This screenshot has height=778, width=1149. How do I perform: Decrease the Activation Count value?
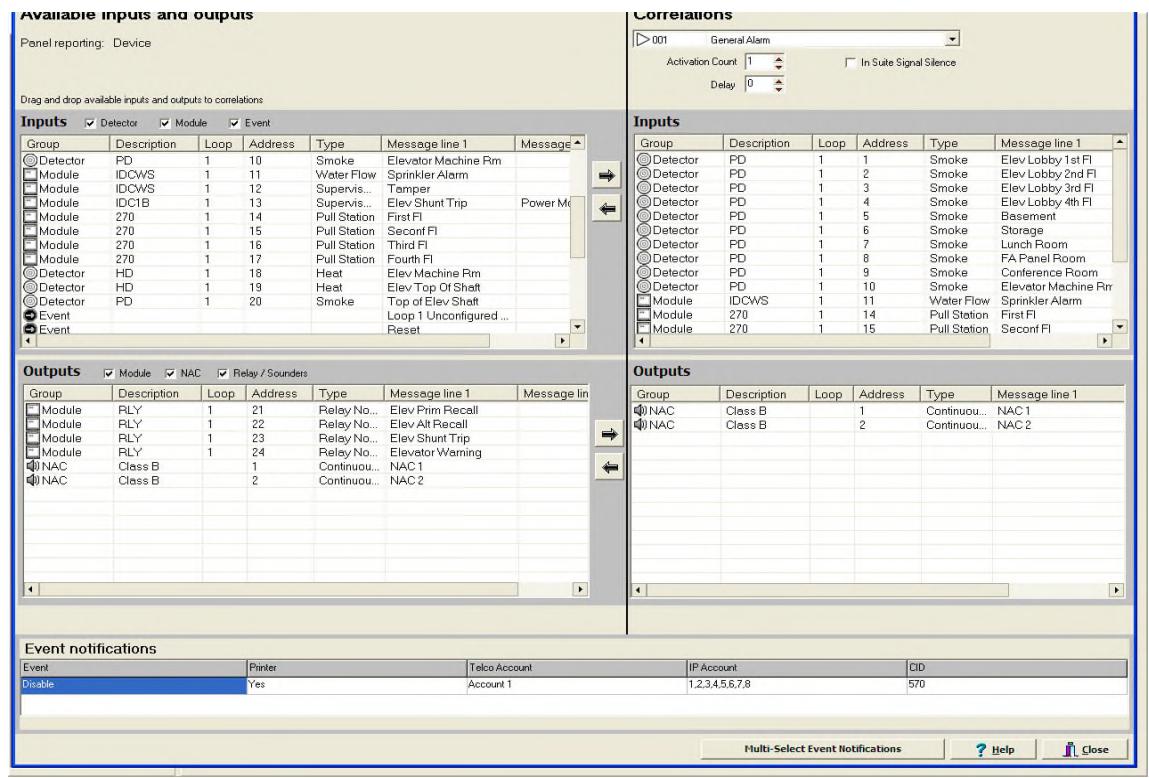pyautogui.click(x=778, y=67)
